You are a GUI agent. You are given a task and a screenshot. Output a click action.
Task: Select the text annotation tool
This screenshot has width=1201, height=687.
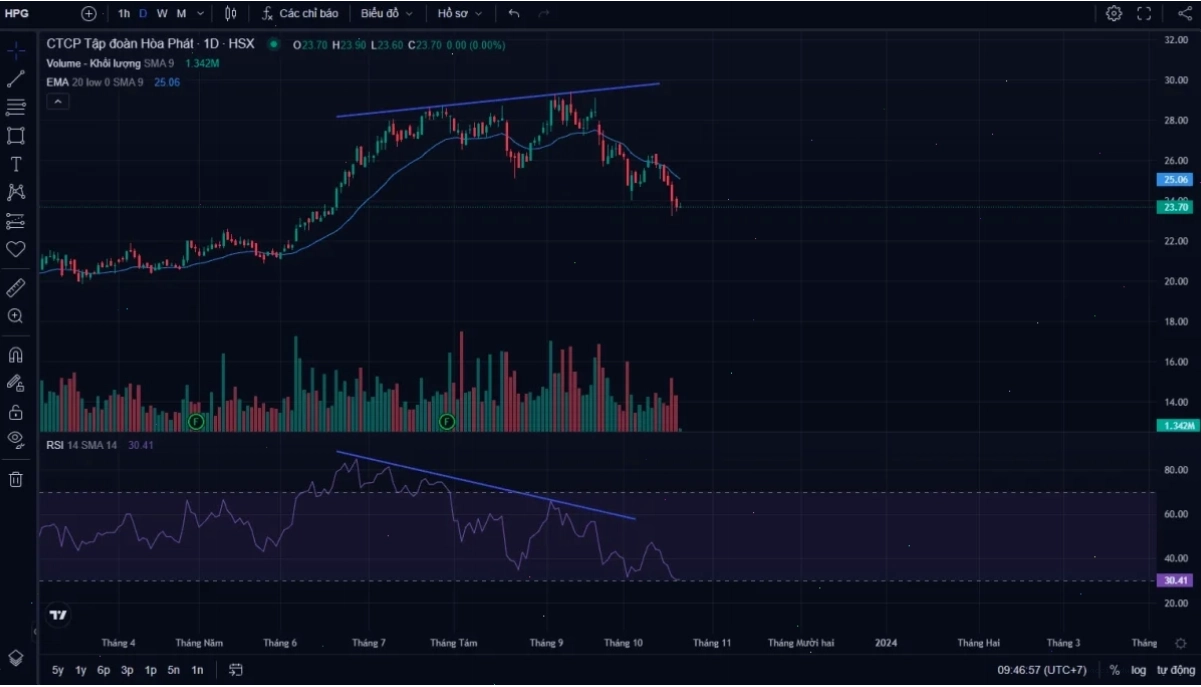(x=16, y=164)
